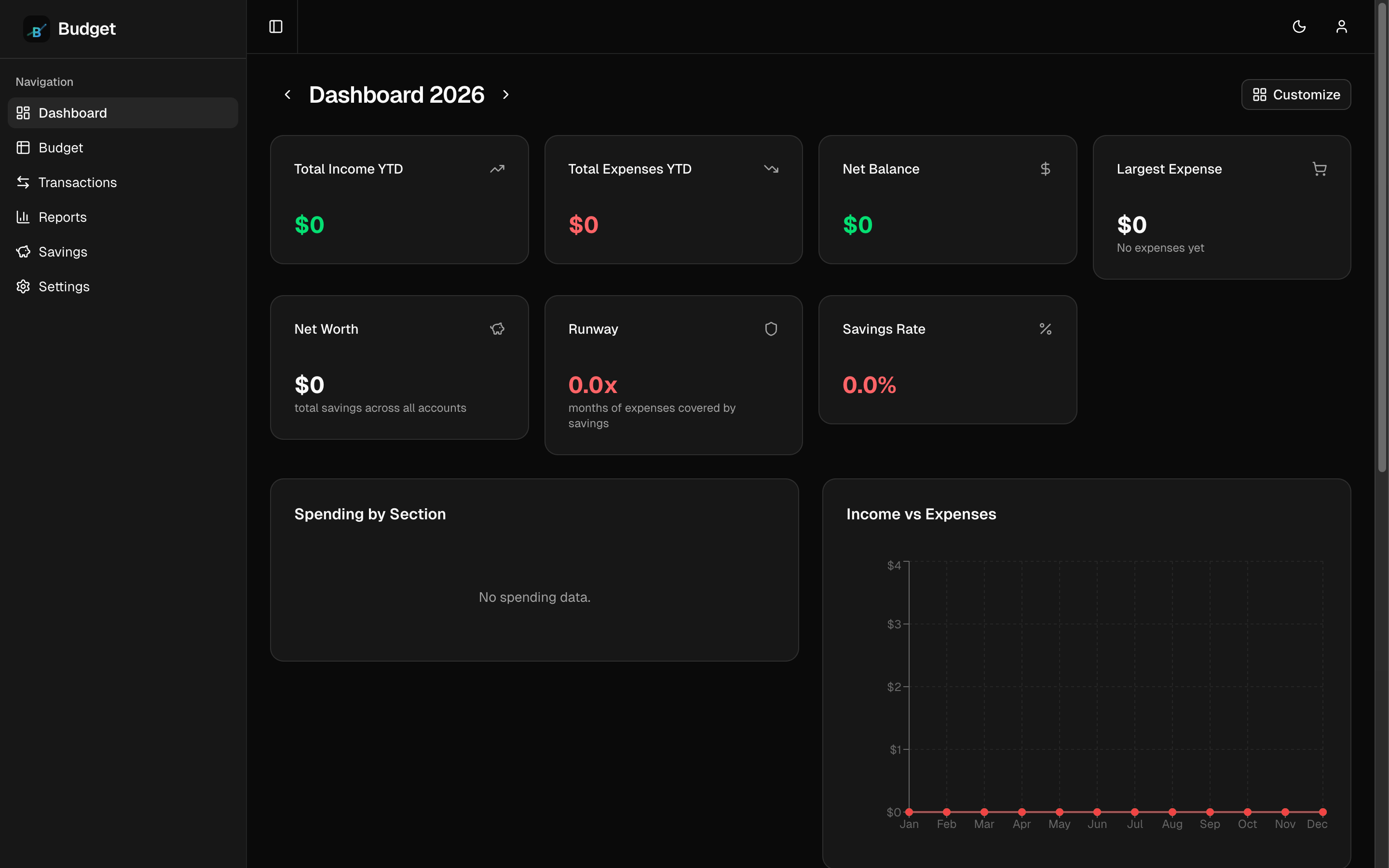Viewport: 1389px width, 868px height.
Task: Toggle dark mode with the moon icon
Action: (1299, 27)
